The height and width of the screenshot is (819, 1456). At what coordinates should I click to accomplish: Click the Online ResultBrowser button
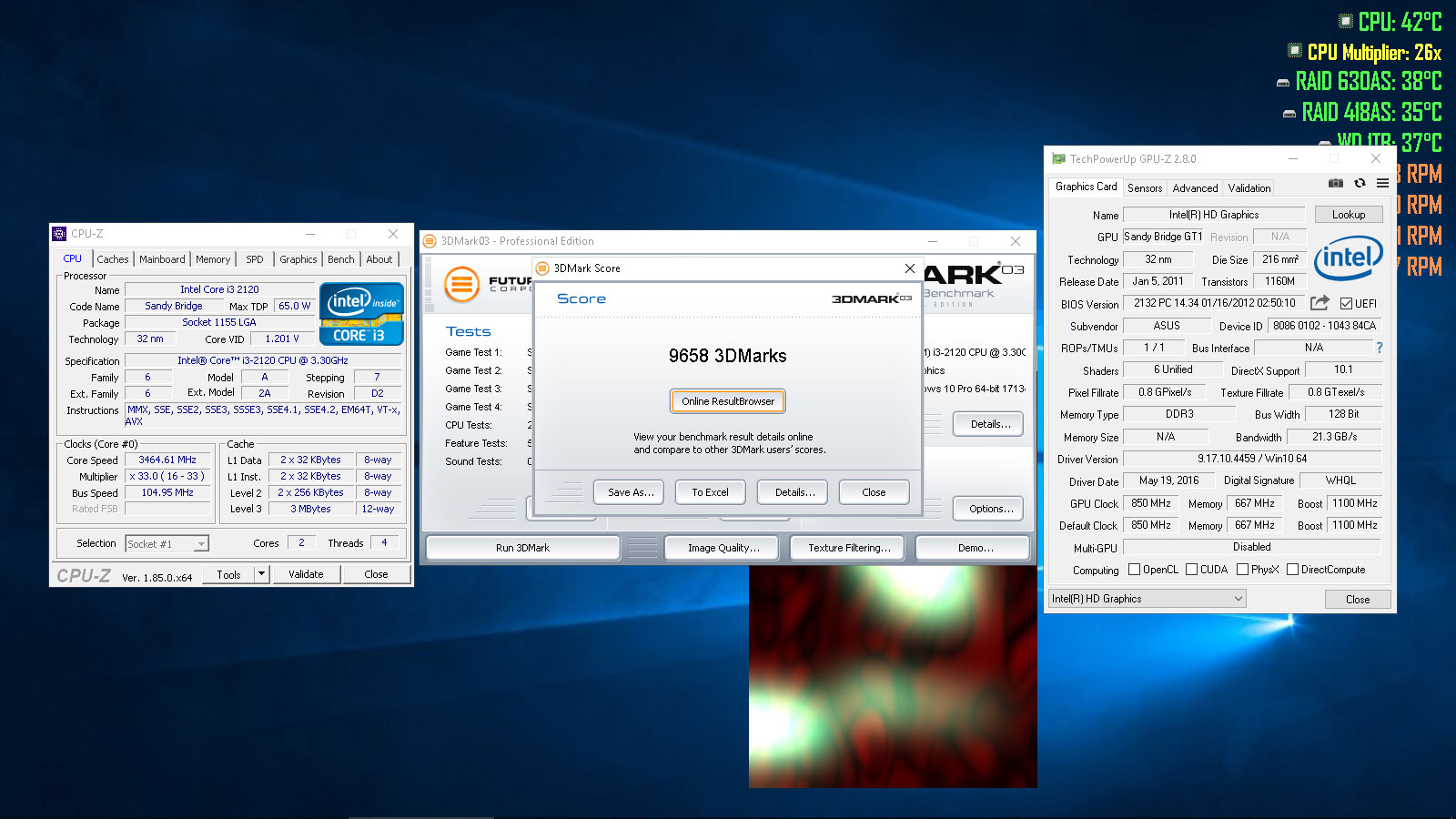[728, 401]
